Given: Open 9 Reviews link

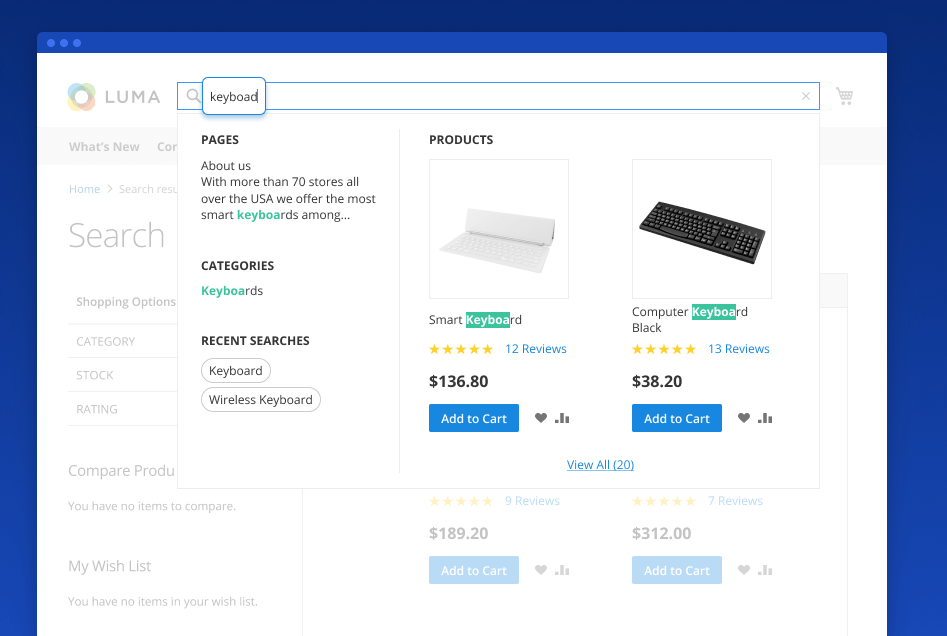Looking at the screenshot, I should [532, 501].
